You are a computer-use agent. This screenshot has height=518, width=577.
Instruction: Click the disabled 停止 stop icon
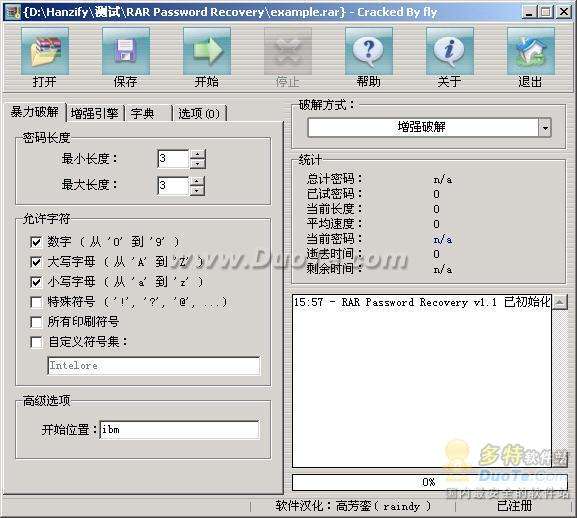pos(288,52)
